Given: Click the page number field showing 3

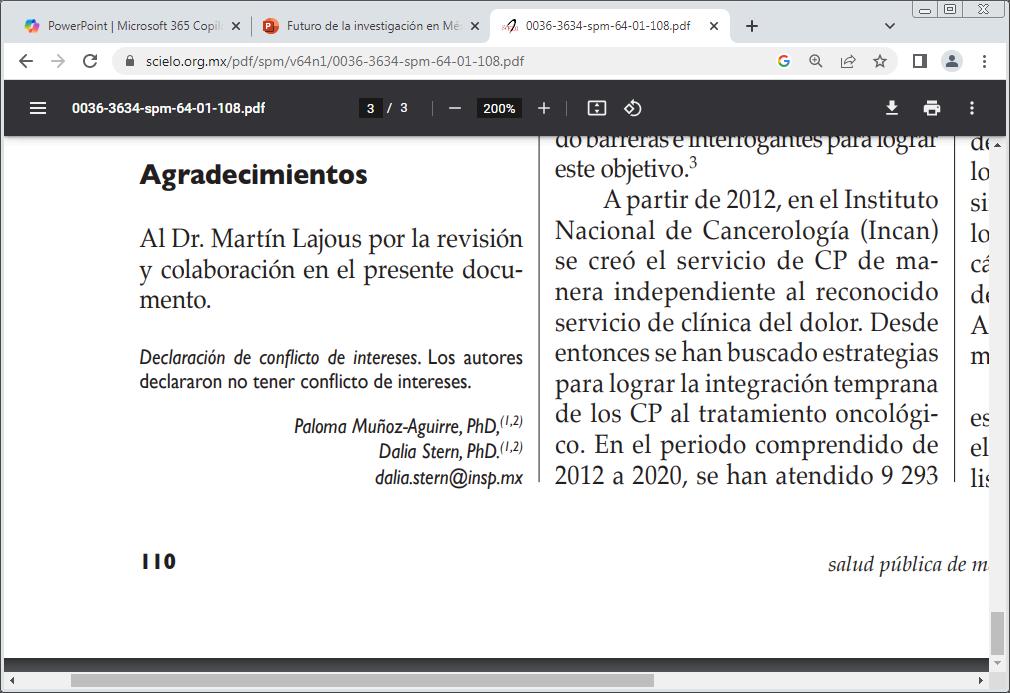Looking at the screenshot, I should click(370, 108).
